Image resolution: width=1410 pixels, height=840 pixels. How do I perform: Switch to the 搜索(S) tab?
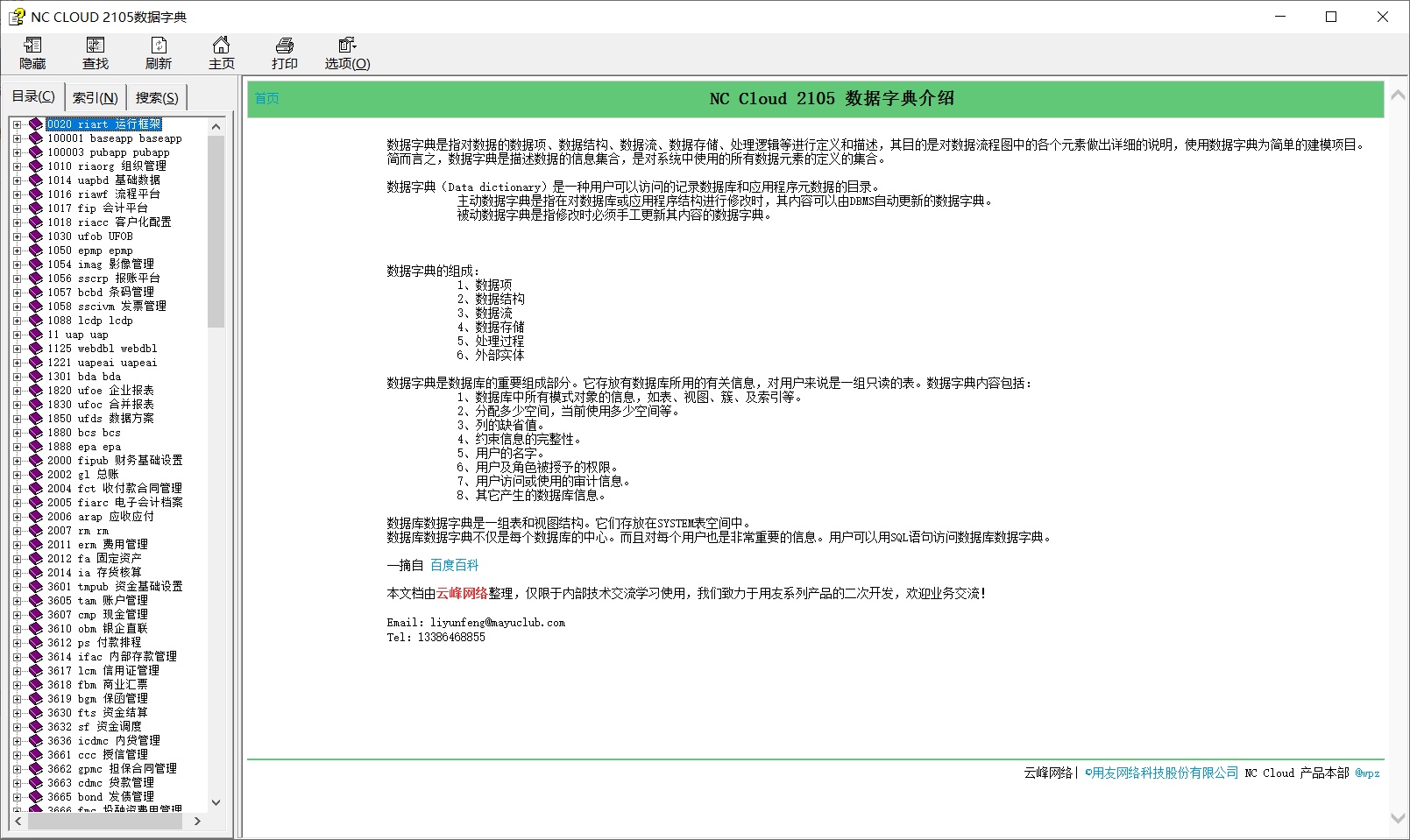[x=156, y=96]
